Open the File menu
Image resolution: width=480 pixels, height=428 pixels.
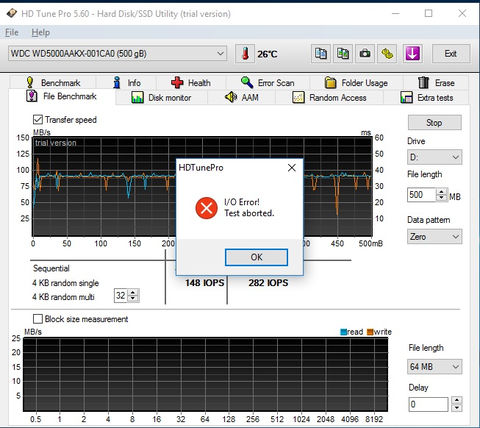(x=12, y=33)
